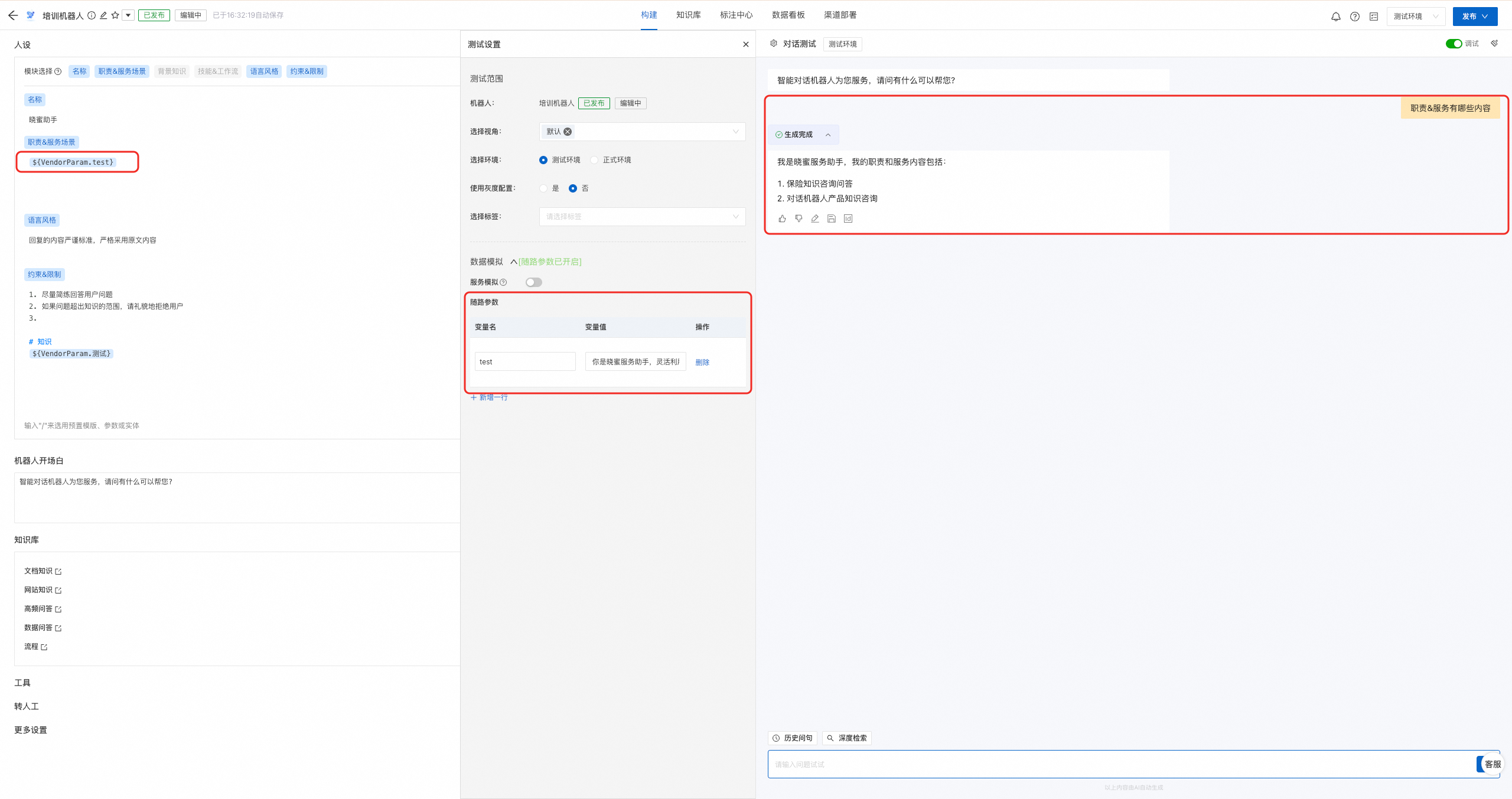The image size is (1512, 799).
Task: Open the 高频问答 external link icon
Action: pyautogui.click(x=58, y=609)
